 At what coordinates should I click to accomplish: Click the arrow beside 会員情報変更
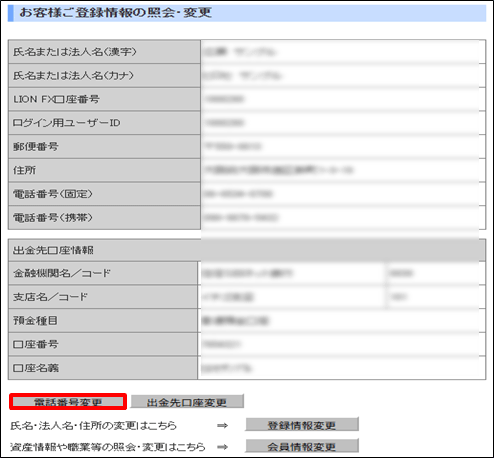[x=222, y=447]
